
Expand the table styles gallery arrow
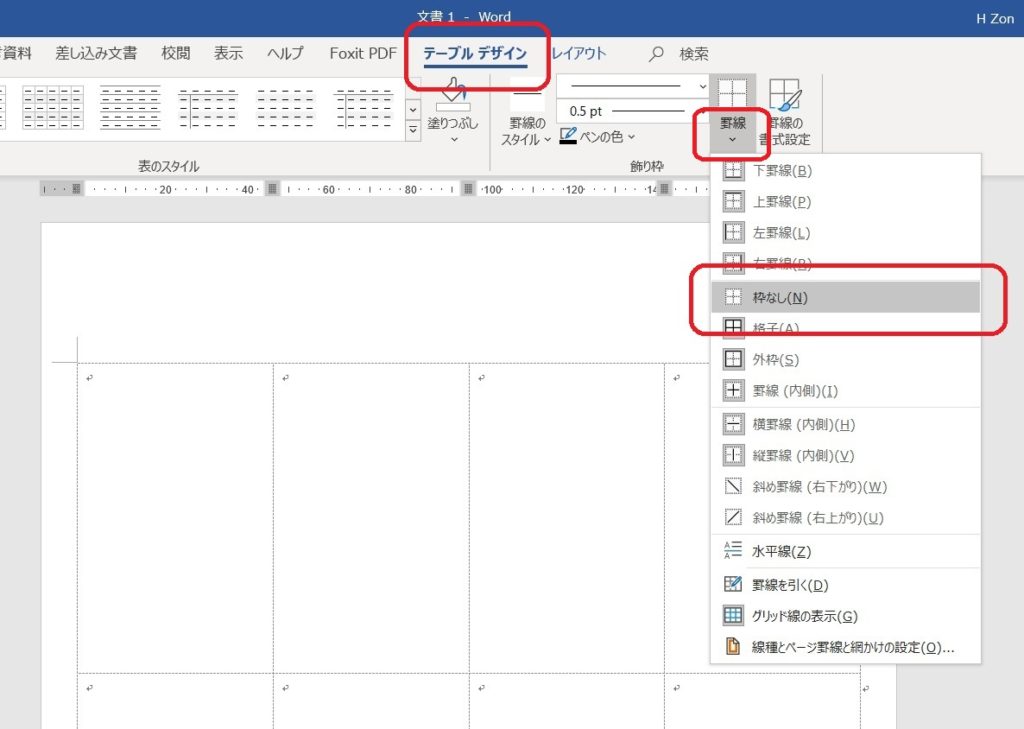pyautogui.click(x=412, y=130)
